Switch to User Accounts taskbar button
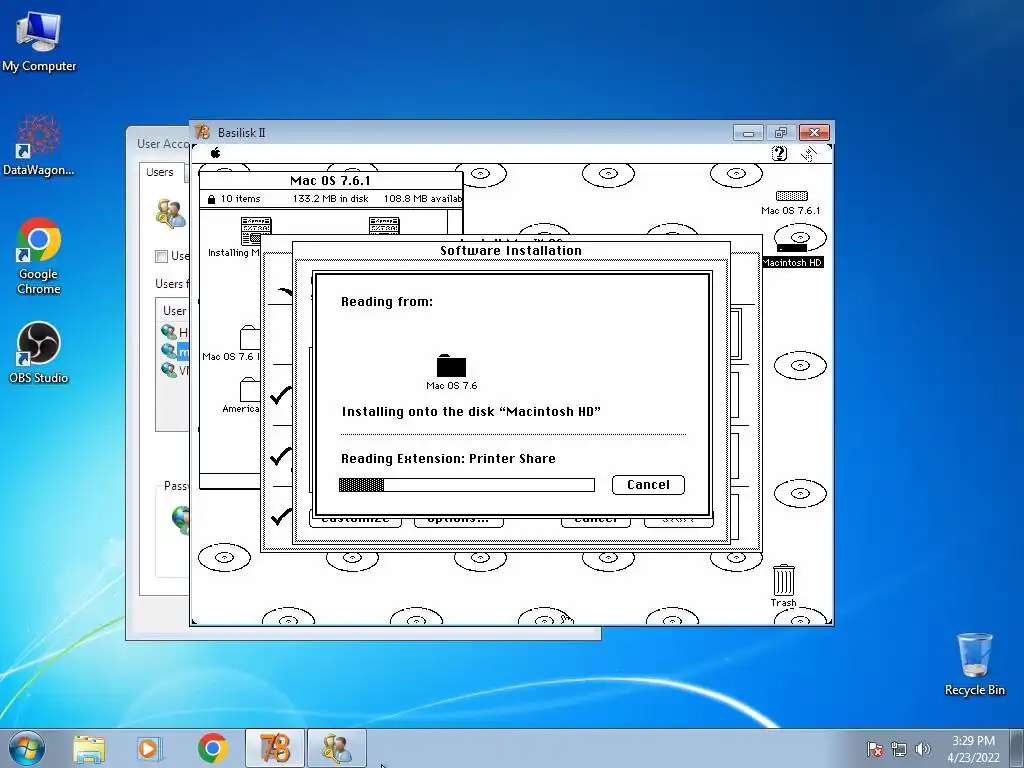 click(337, 748)
